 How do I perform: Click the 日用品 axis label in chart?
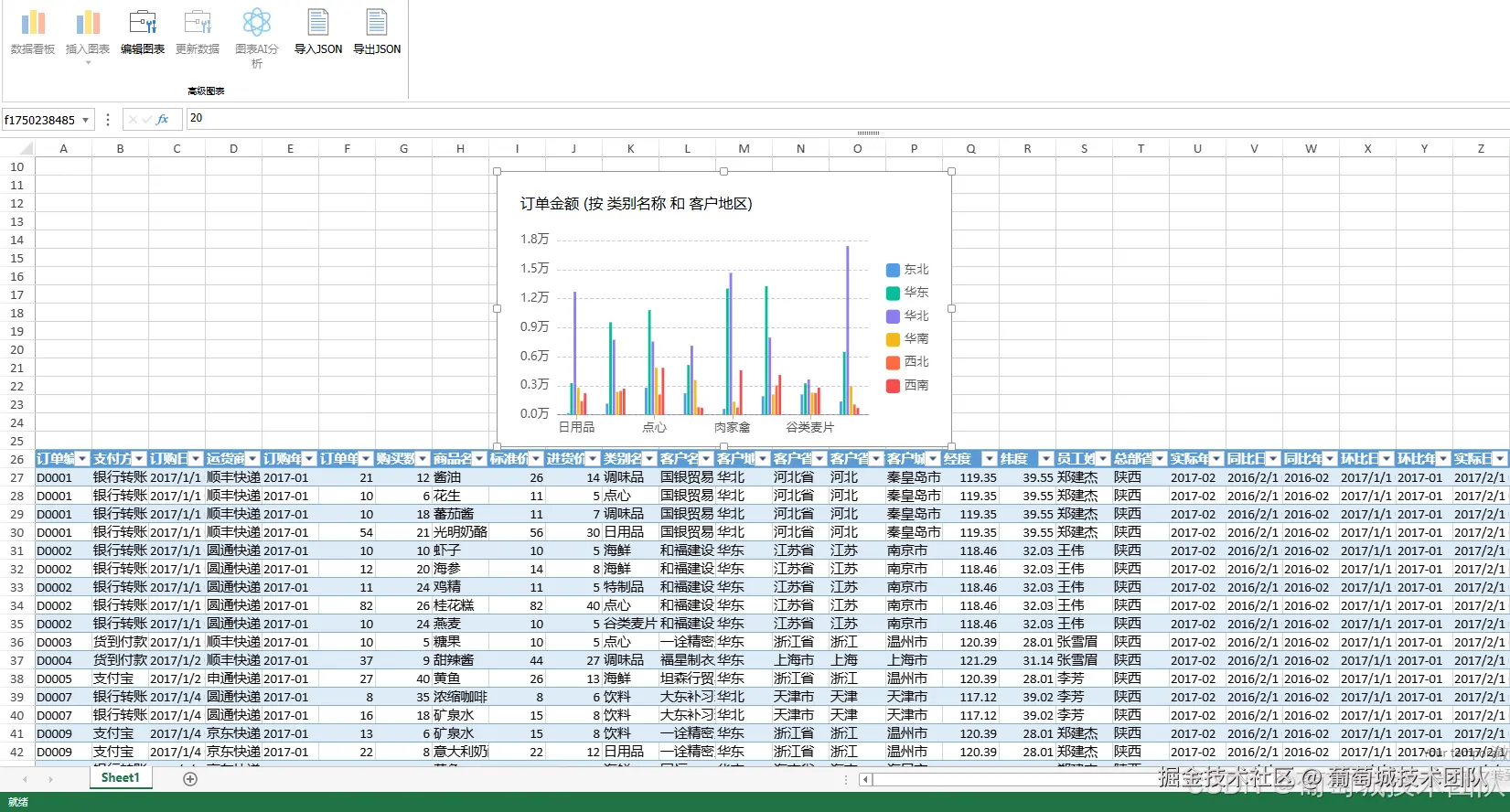[576, 427]
